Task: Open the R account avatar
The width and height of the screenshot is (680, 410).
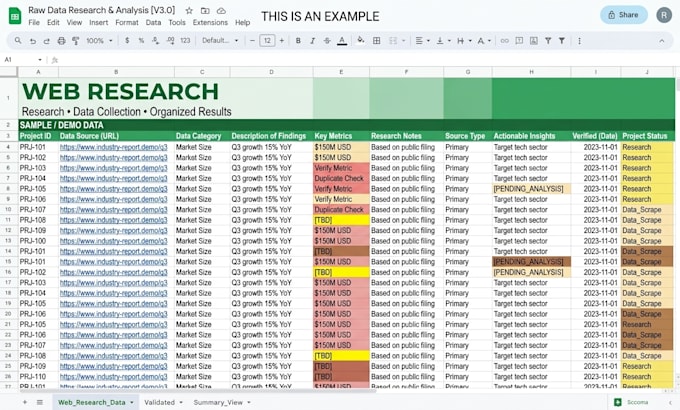Action: click(x=664, y=15)
